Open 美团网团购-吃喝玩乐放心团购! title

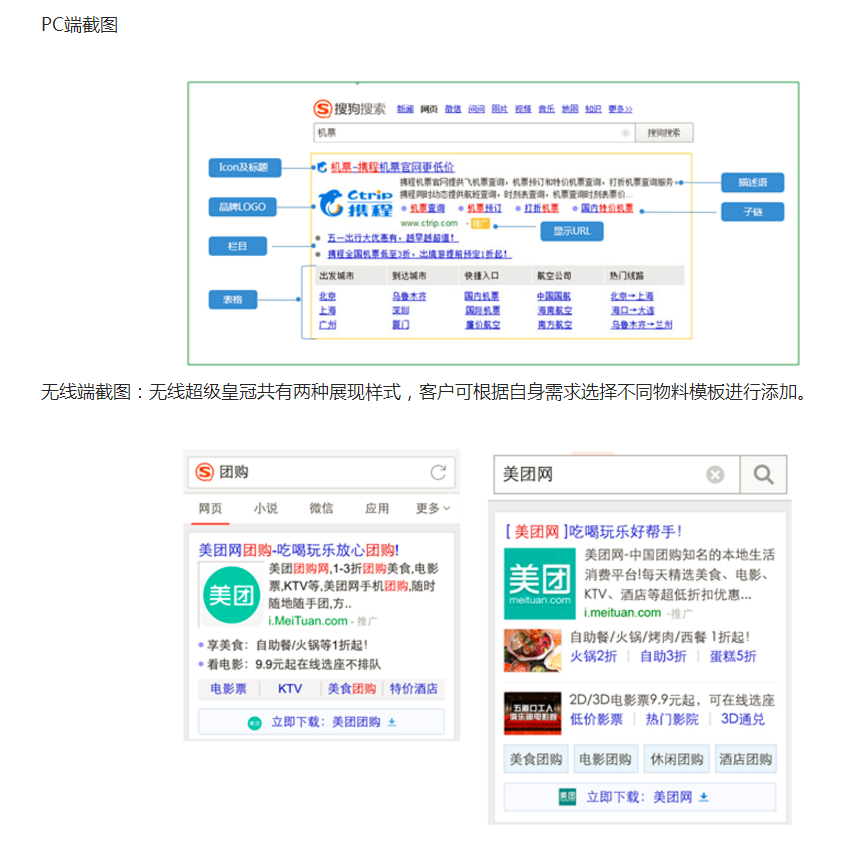coord(299,550)
